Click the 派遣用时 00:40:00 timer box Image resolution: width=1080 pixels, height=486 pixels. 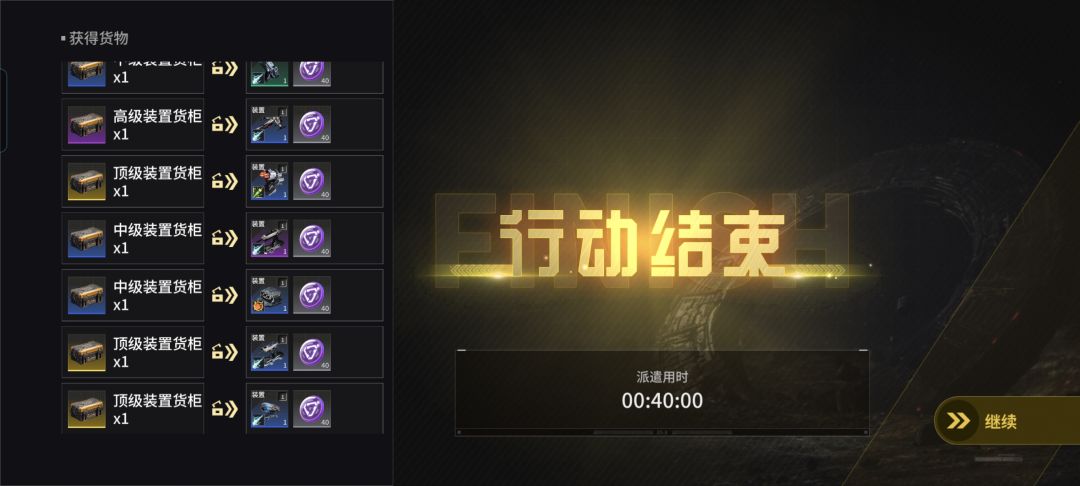click(662, 392)
